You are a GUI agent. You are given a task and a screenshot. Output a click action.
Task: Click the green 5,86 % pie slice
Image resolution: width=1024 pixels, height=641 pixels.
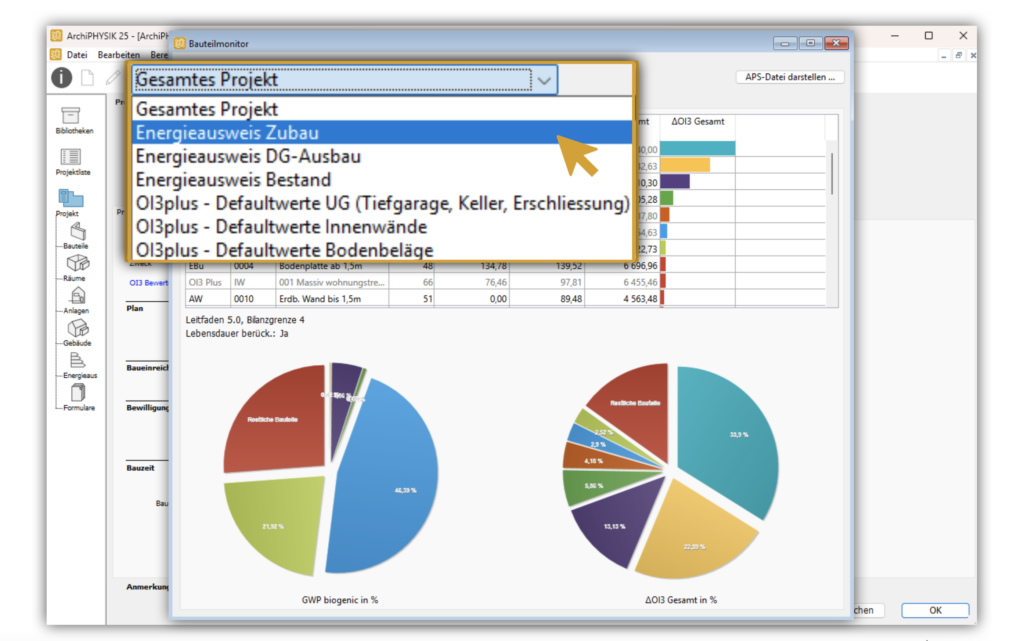[x=598, y=486]
